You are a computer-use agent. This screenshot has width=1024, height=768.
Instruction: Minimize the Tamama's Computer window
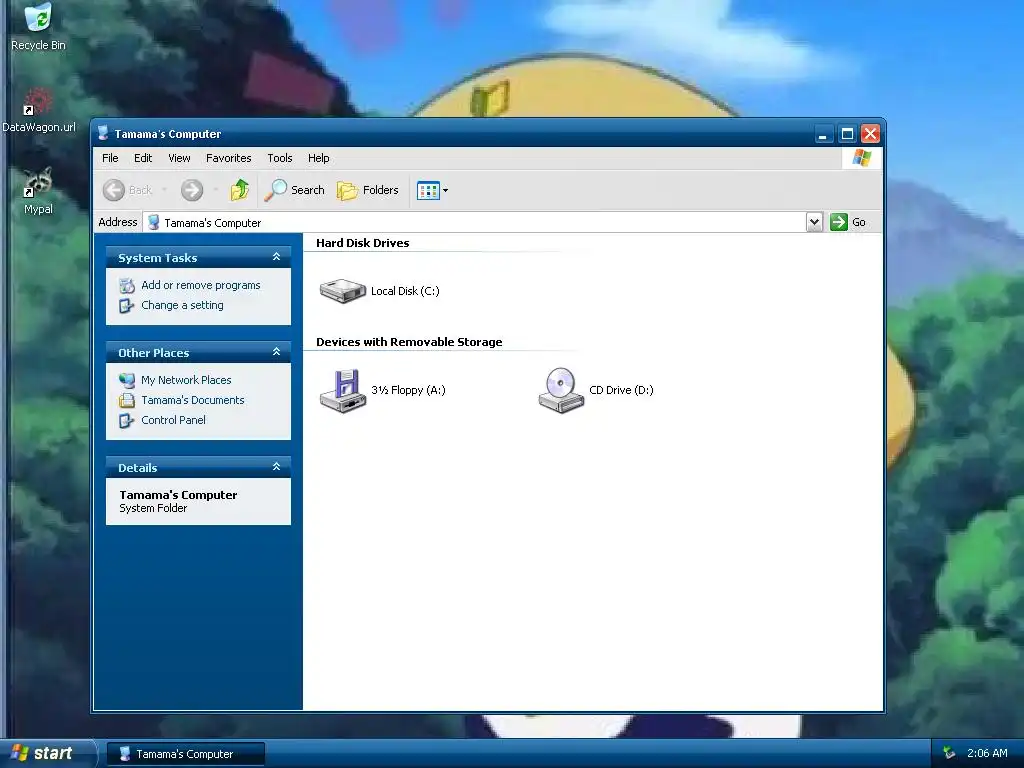(823, 134)
